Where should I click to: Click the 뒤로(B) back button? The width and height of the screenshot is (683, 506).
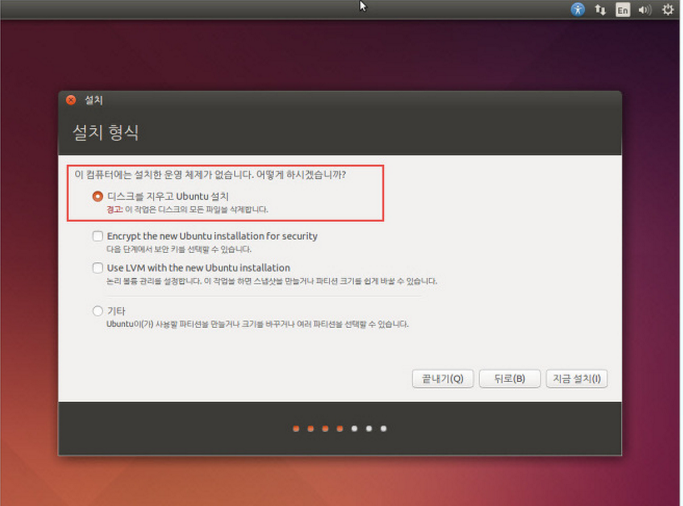coord(510,378)
